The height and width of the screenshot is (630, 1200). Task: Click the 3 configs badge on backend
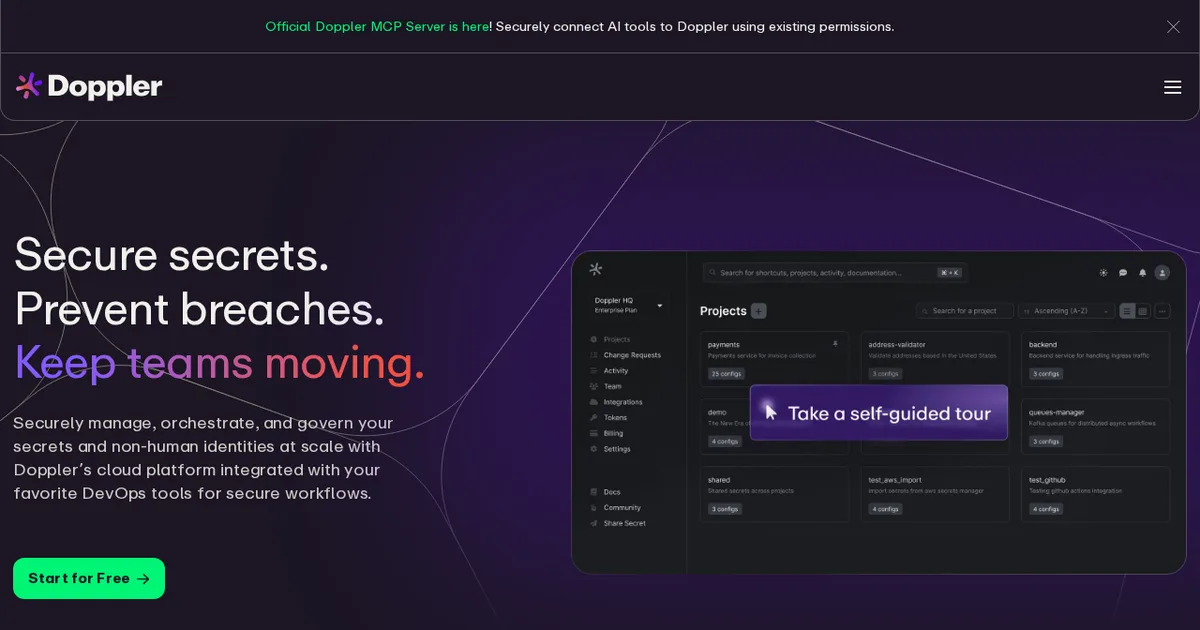1046,374
